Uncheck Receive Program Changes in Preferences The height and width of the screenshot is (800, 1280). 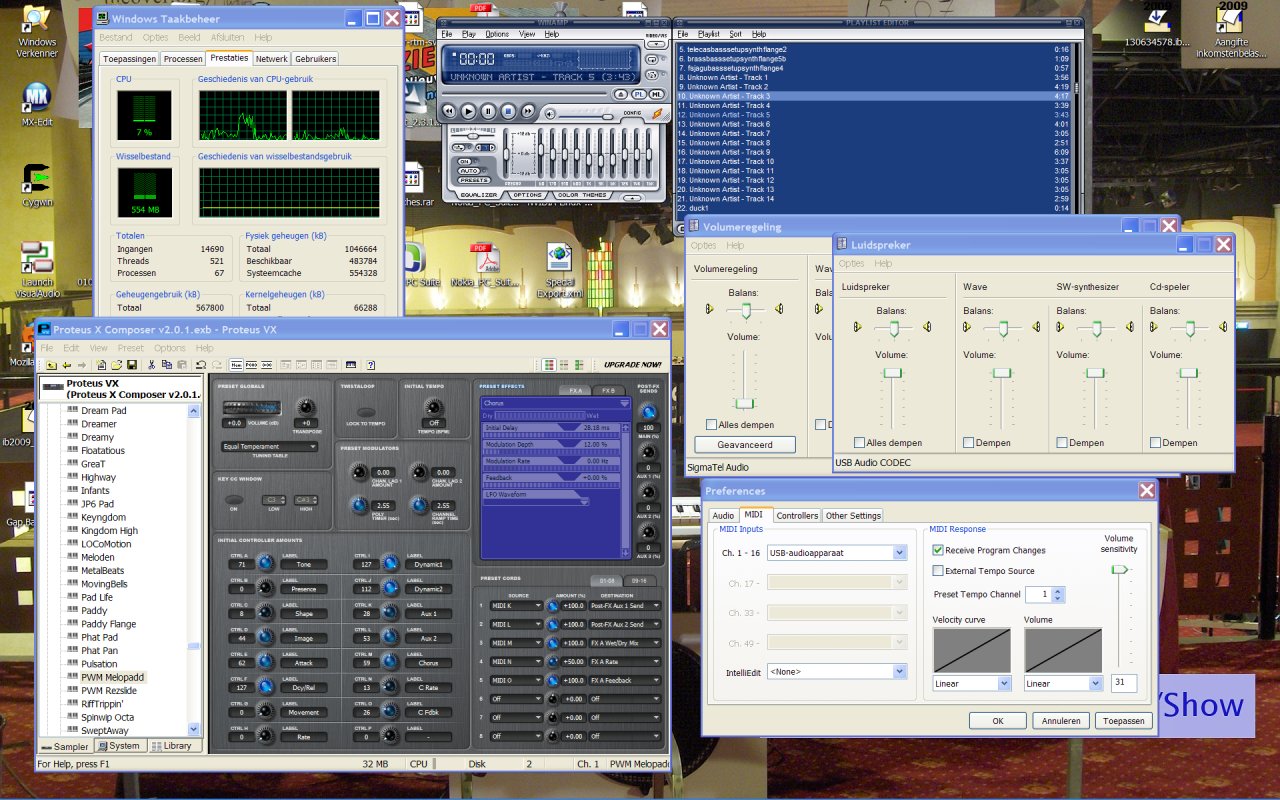[938, 550]
